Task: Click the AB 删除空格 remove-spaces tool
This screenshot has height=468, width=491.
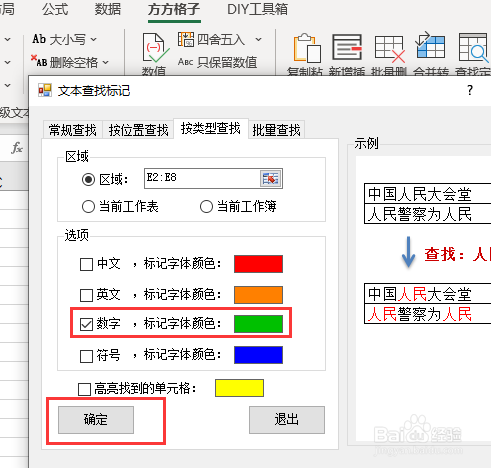Action: (64, 61)
